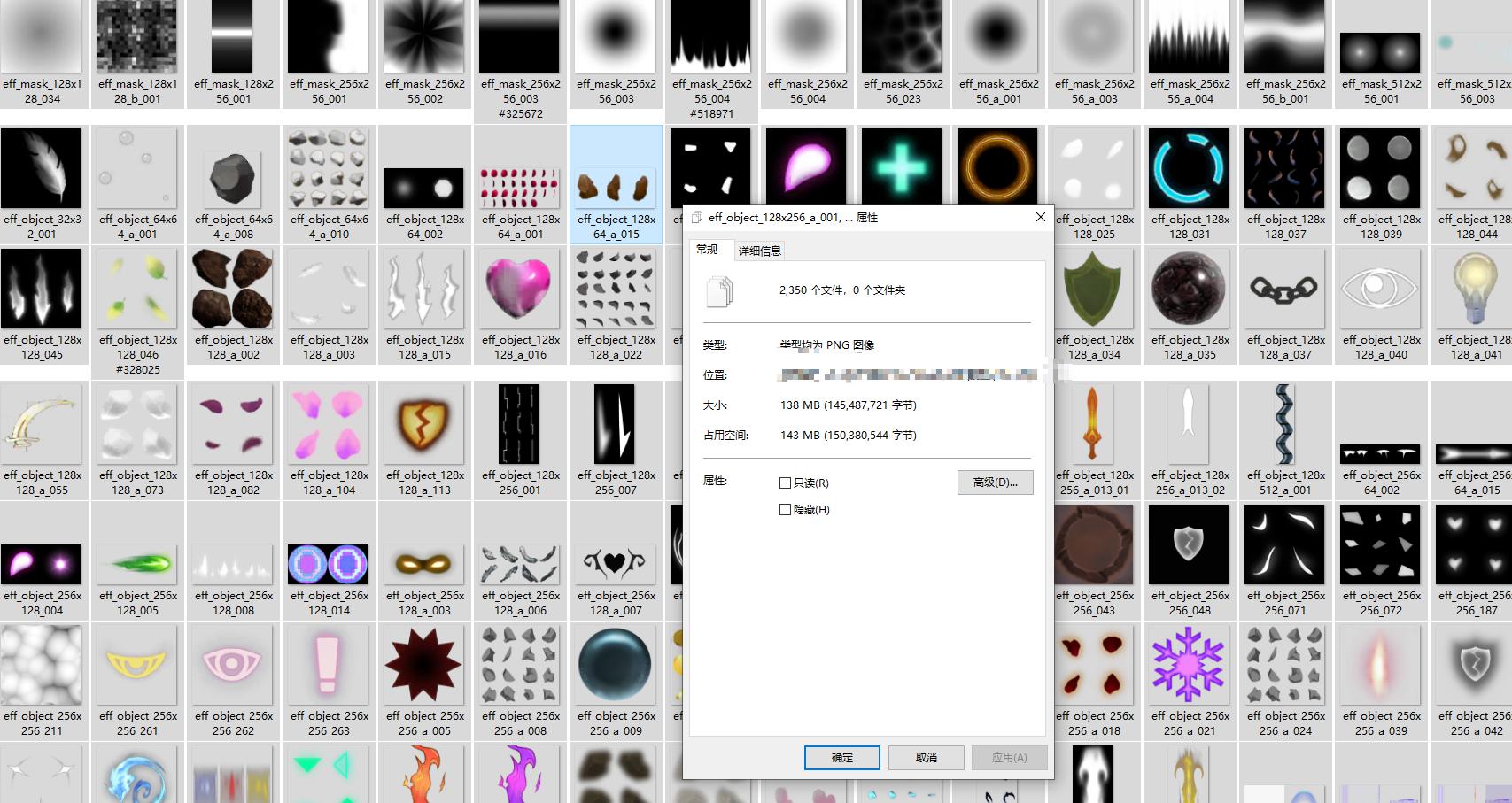
Task: Click file name label eff_object_256x256_072
Action: 1382,603
